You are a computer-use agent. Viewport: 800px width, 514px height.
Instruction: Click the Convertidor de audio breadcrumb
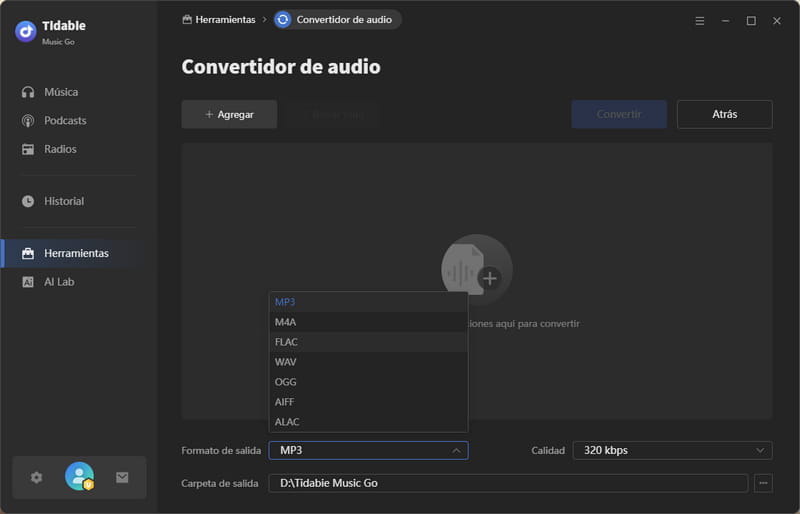tap(337, 19)
